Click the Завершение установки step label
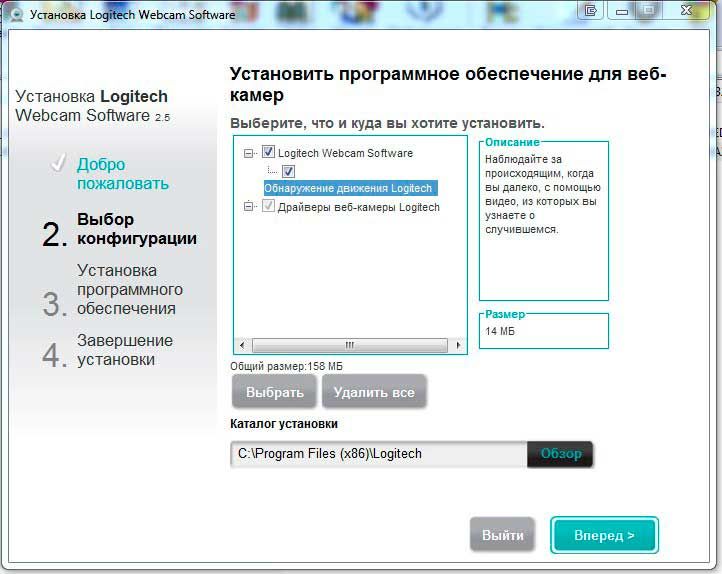This screenshot has width=722, height=574. pos(125,349)
